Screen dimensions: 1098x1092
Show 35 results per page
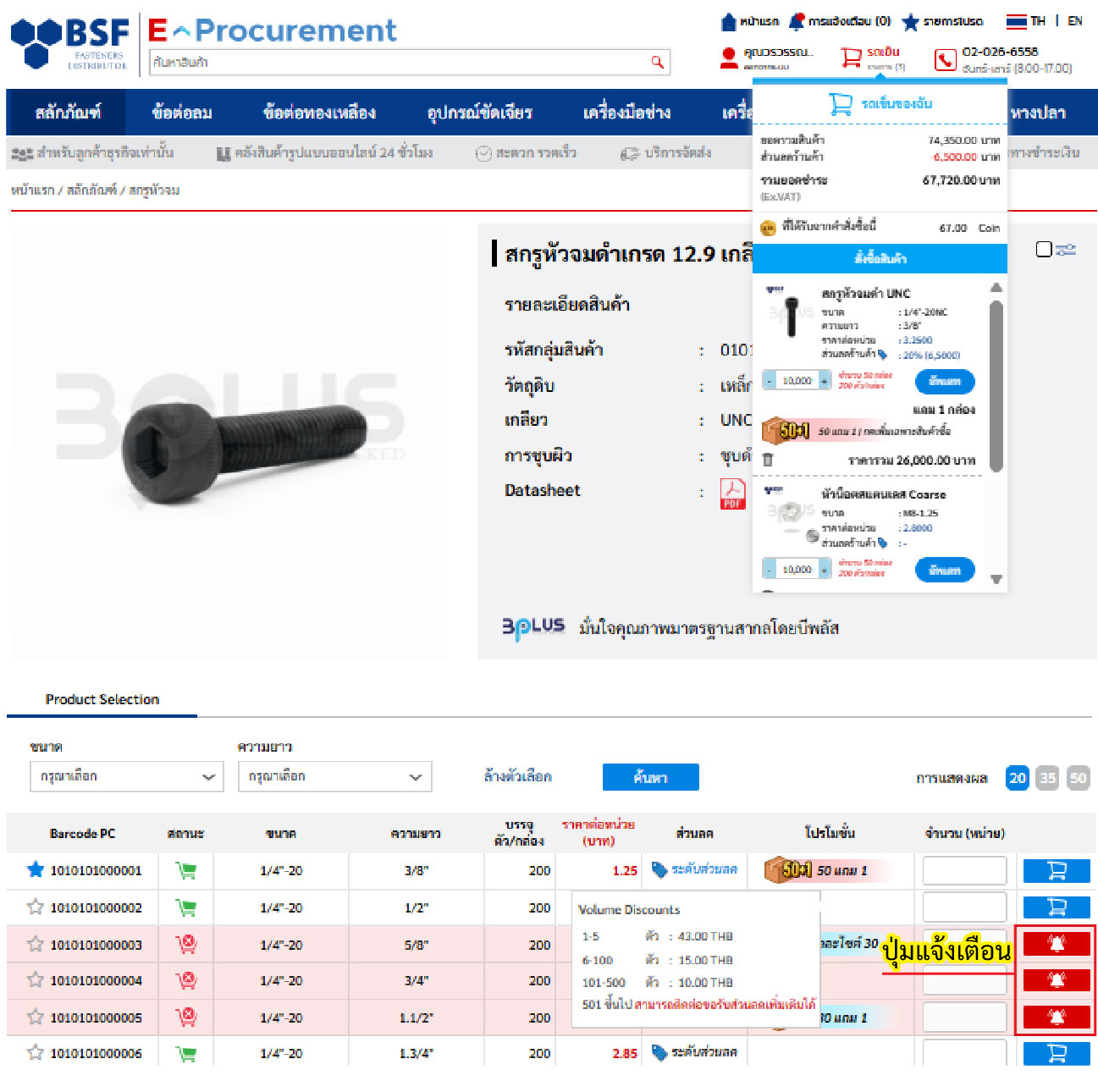pos(1048,778)
